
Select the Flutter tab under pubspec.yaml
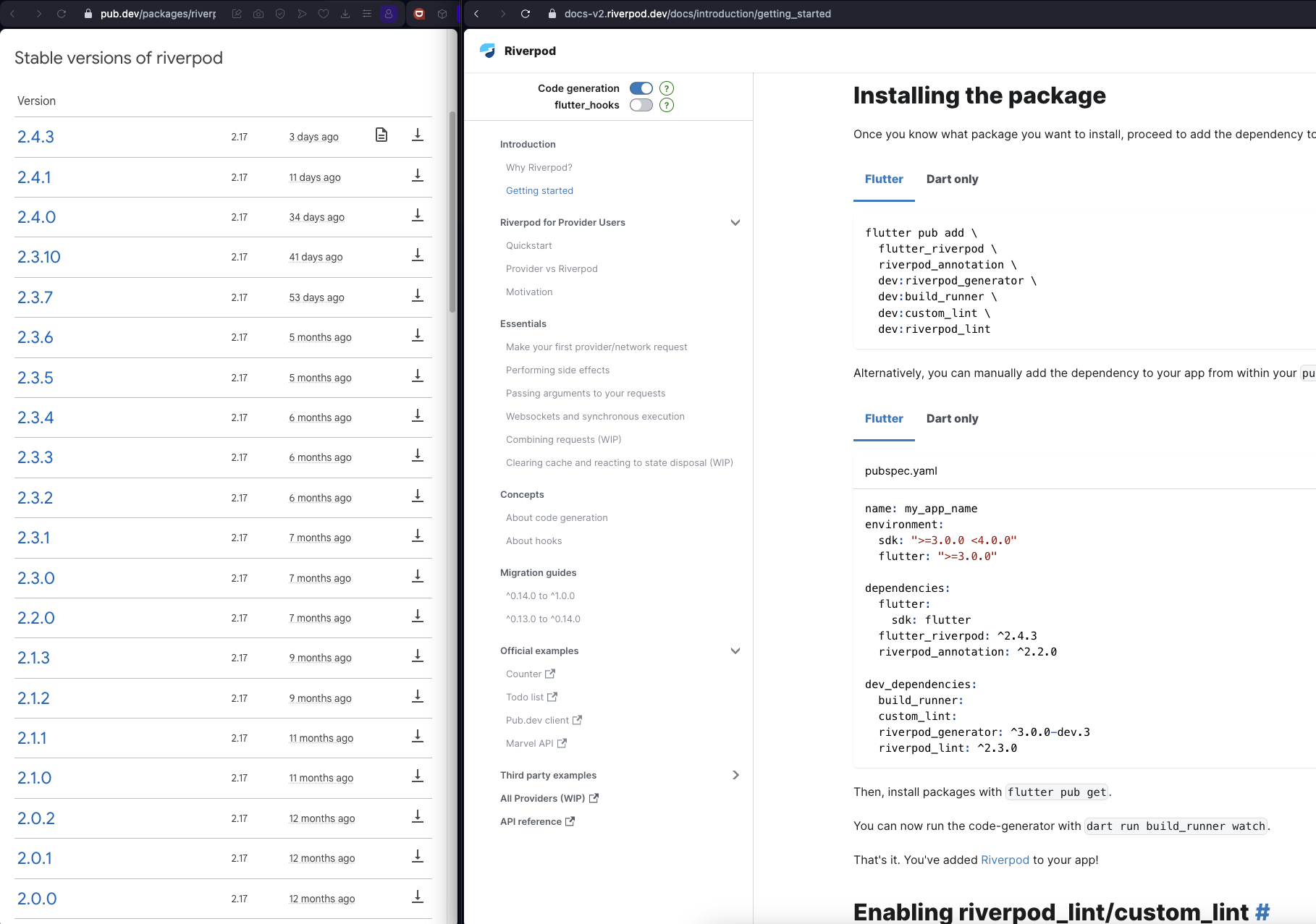tap(884, 418)
